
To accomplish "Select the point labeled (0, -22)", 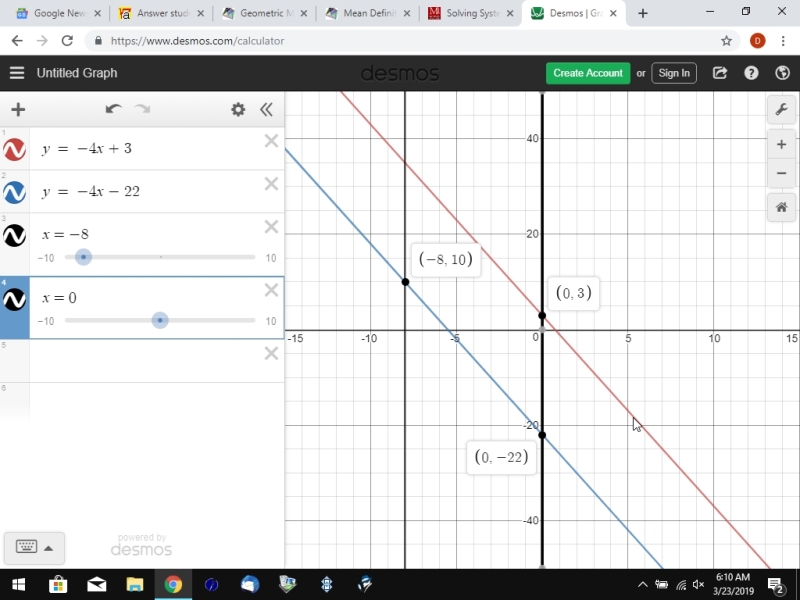I will 542,435.
